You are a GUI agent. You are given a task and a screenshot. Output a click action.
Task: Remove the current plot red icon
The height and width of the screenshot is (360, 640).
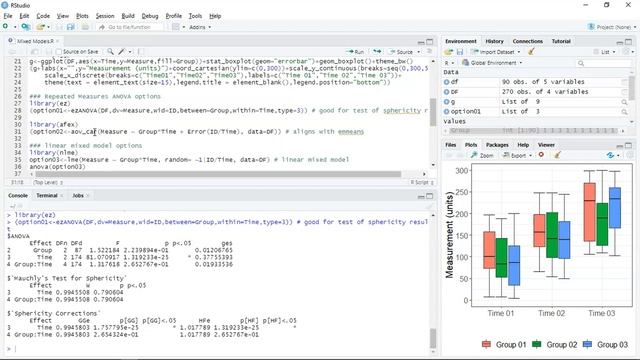tap(541, 155)
